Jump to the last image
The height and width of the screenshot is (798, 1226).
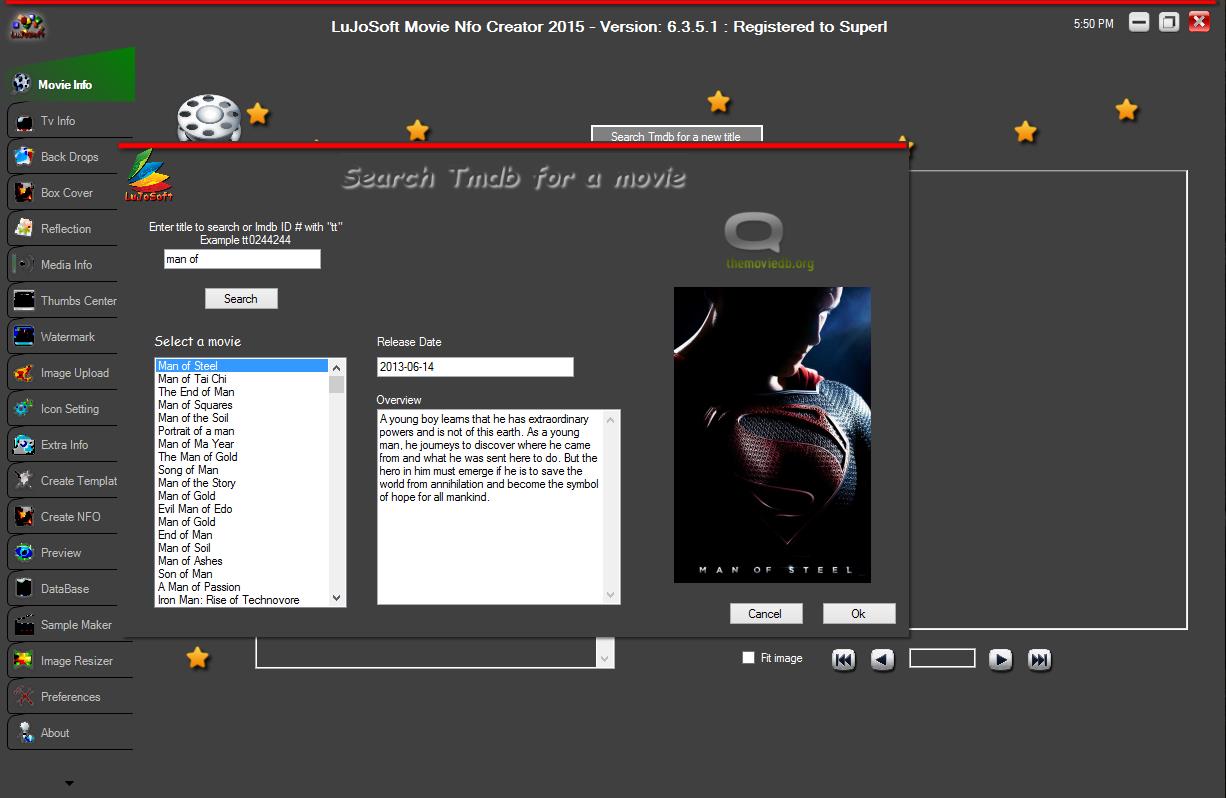coord(1040,659)
